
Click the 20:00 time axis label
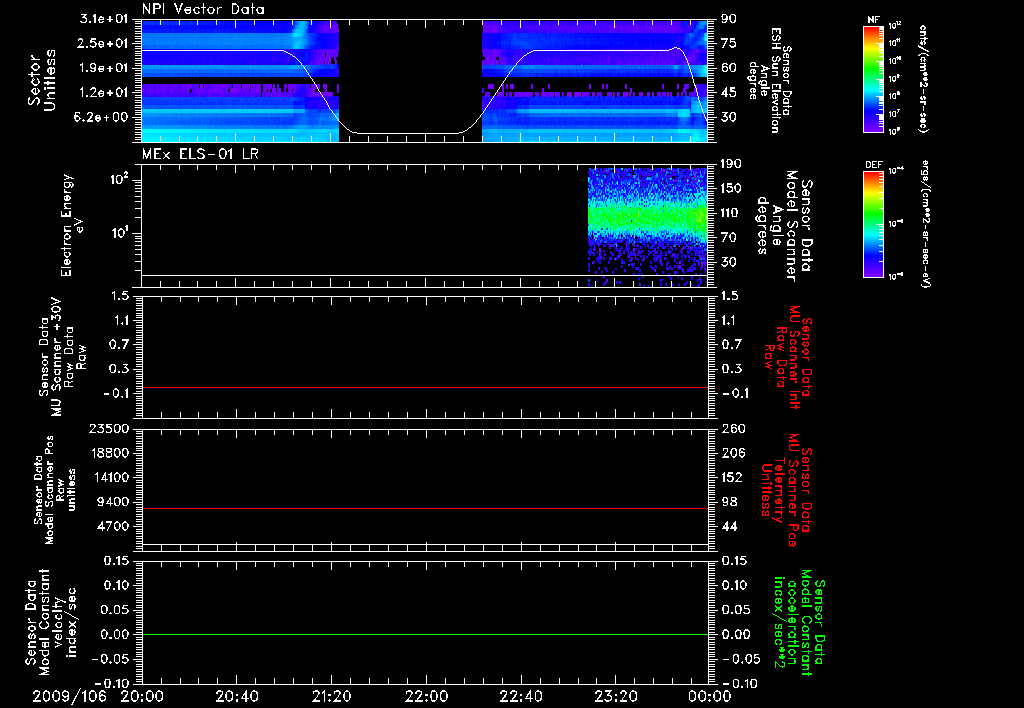(x=142, y=696)
